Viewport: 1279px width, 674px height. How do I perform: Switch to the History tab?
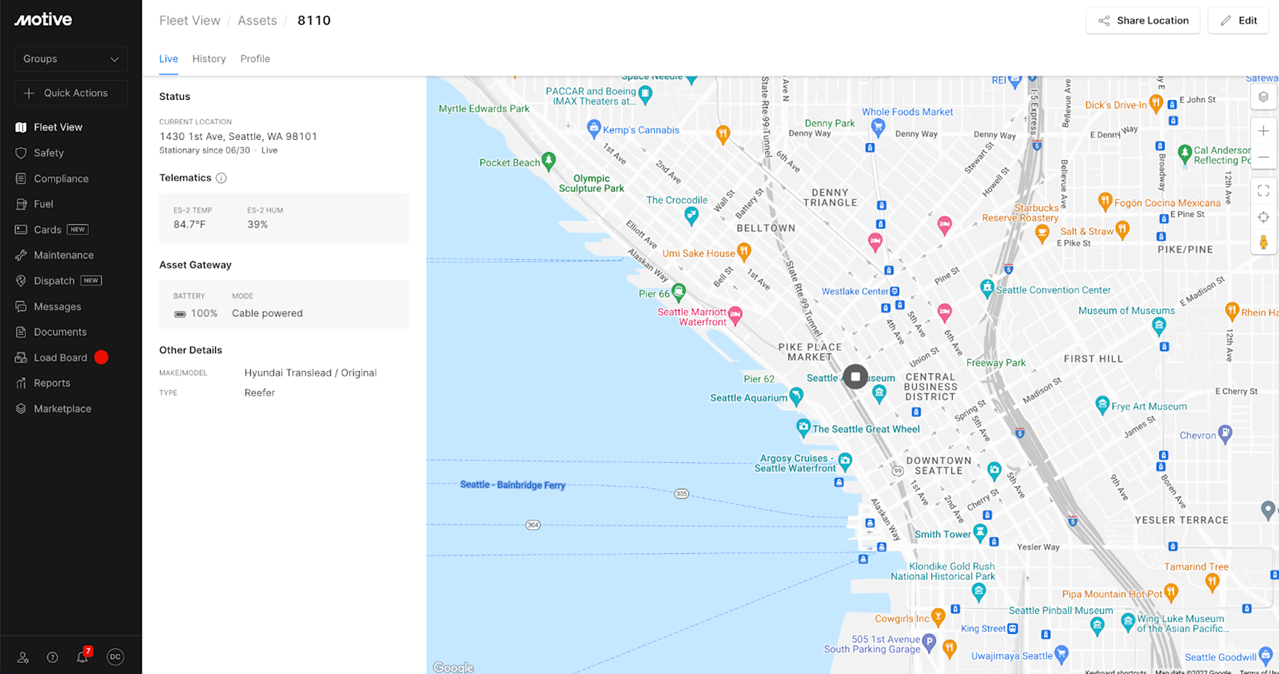click(209, 59)
